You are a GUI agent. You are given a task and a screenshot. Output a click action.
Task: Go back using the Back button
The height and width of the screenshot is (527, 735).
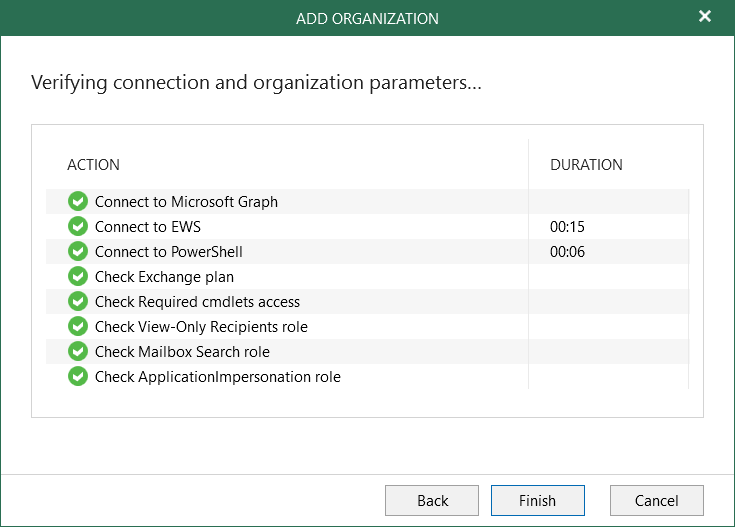pyautogui.click(x=432, y=501)
